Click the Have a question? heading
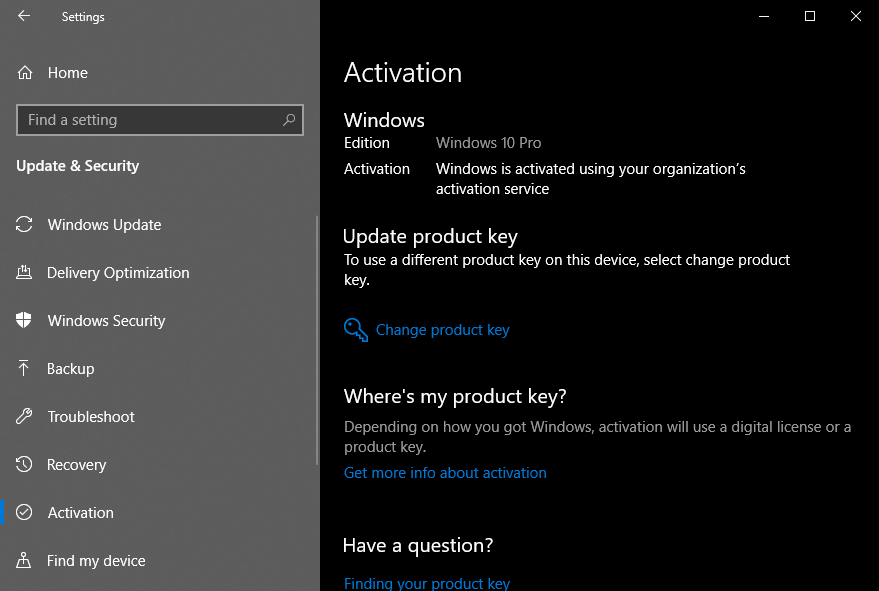879x591 pixels. point(418,545)
